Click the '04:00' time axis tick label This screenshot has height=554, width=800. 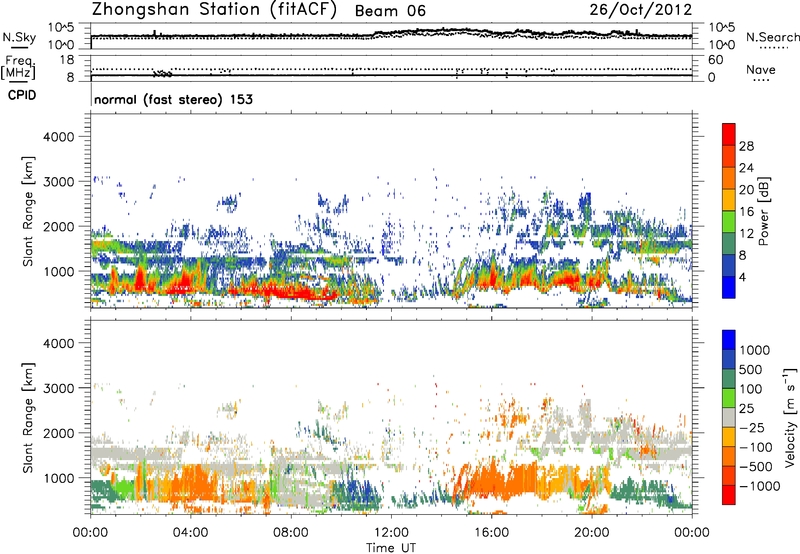(x=190, y=533)
